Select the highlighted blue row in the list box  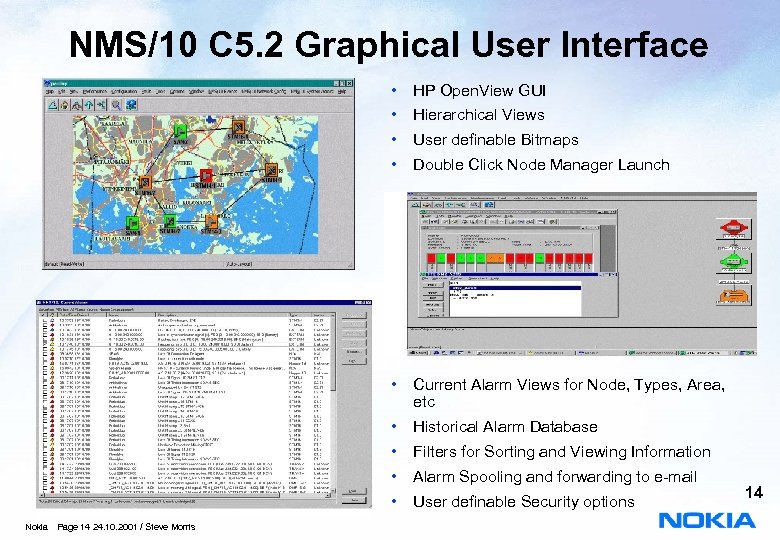(515, 287)
